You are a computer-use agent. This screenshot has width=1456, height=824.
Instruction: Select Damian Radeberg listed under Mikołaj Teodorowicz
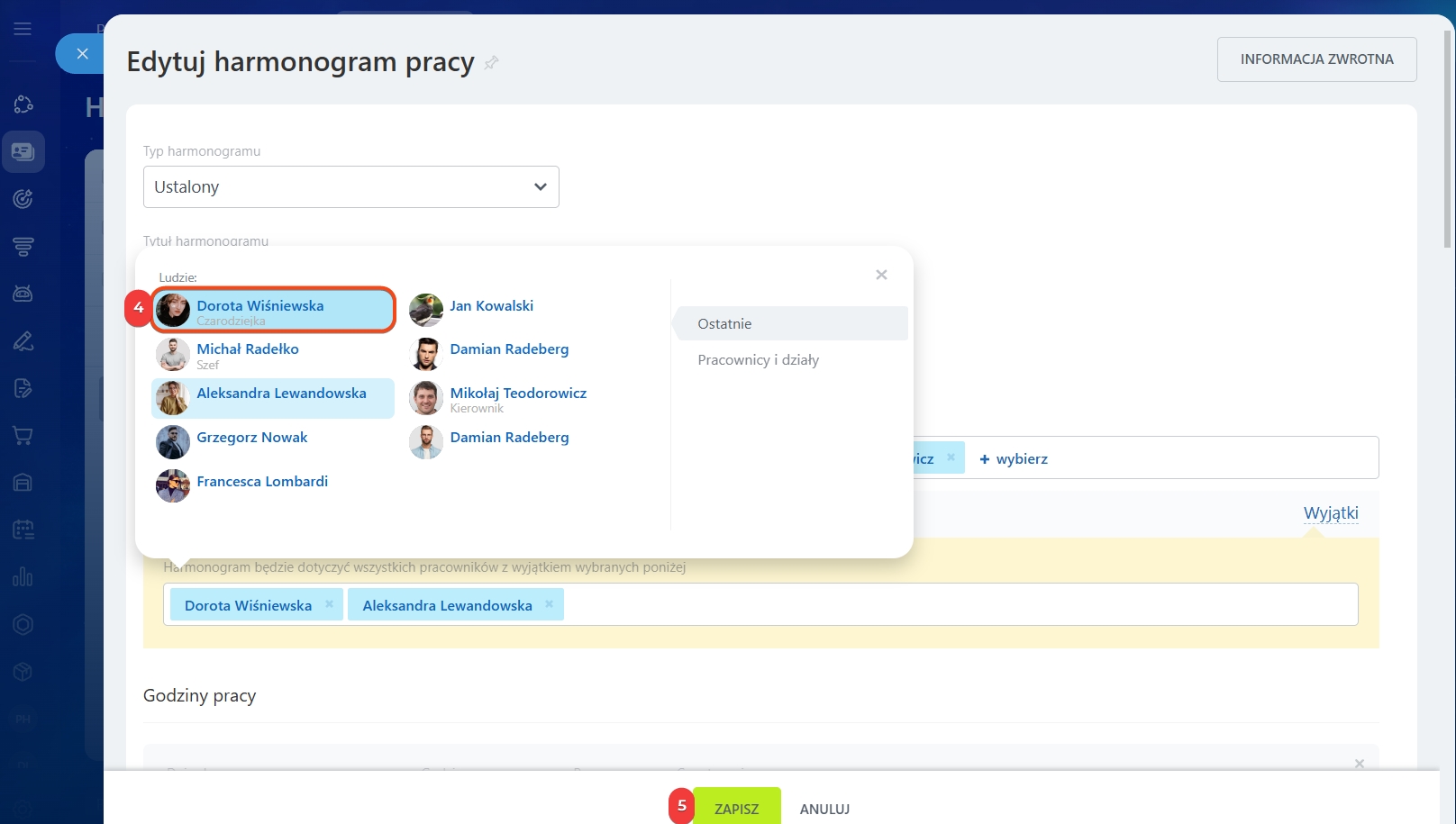pyautogui.click(x=526, y=442)
